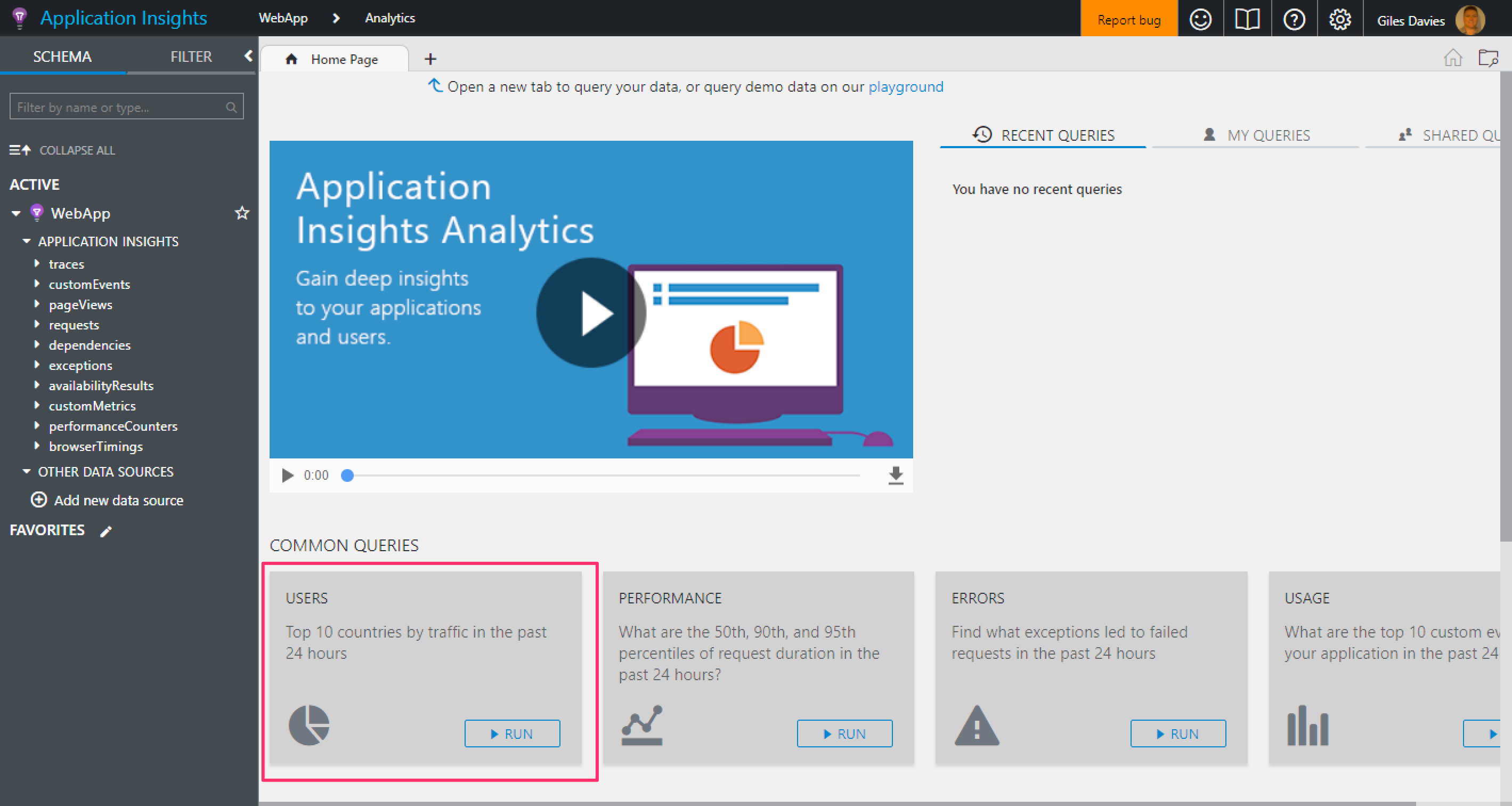Open the playground link
The width and height of the screenshot is (1512, 806).
click(905, 87)
